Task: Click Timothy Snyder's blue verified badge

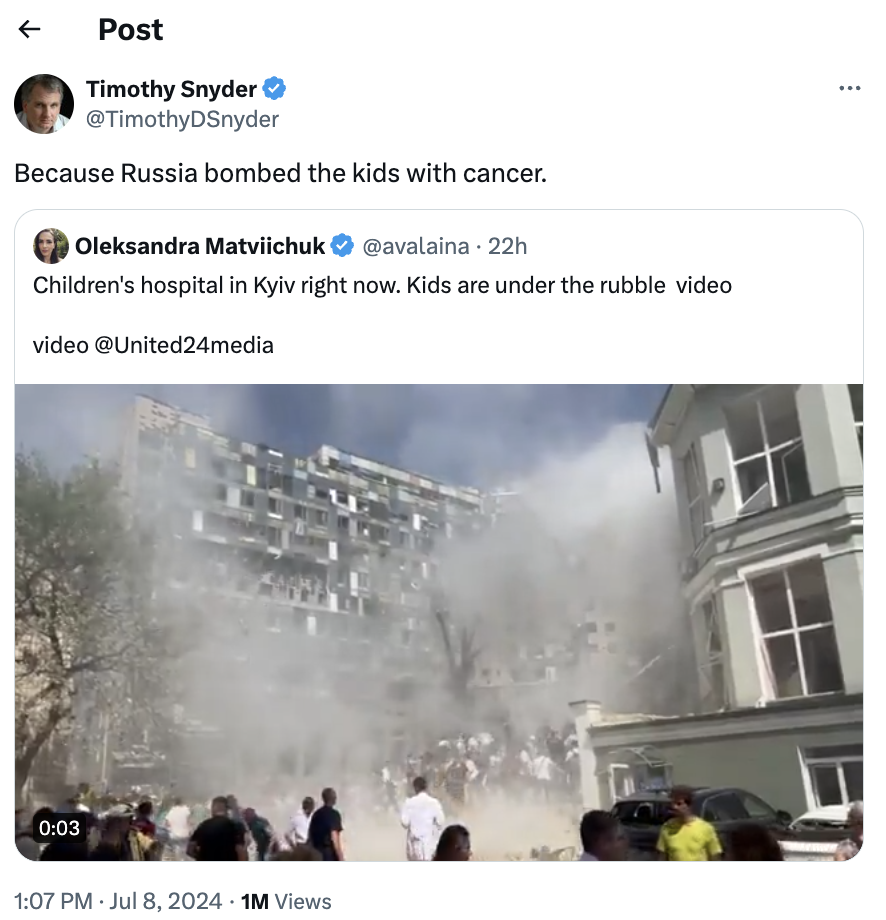Action: pos(274,89)
